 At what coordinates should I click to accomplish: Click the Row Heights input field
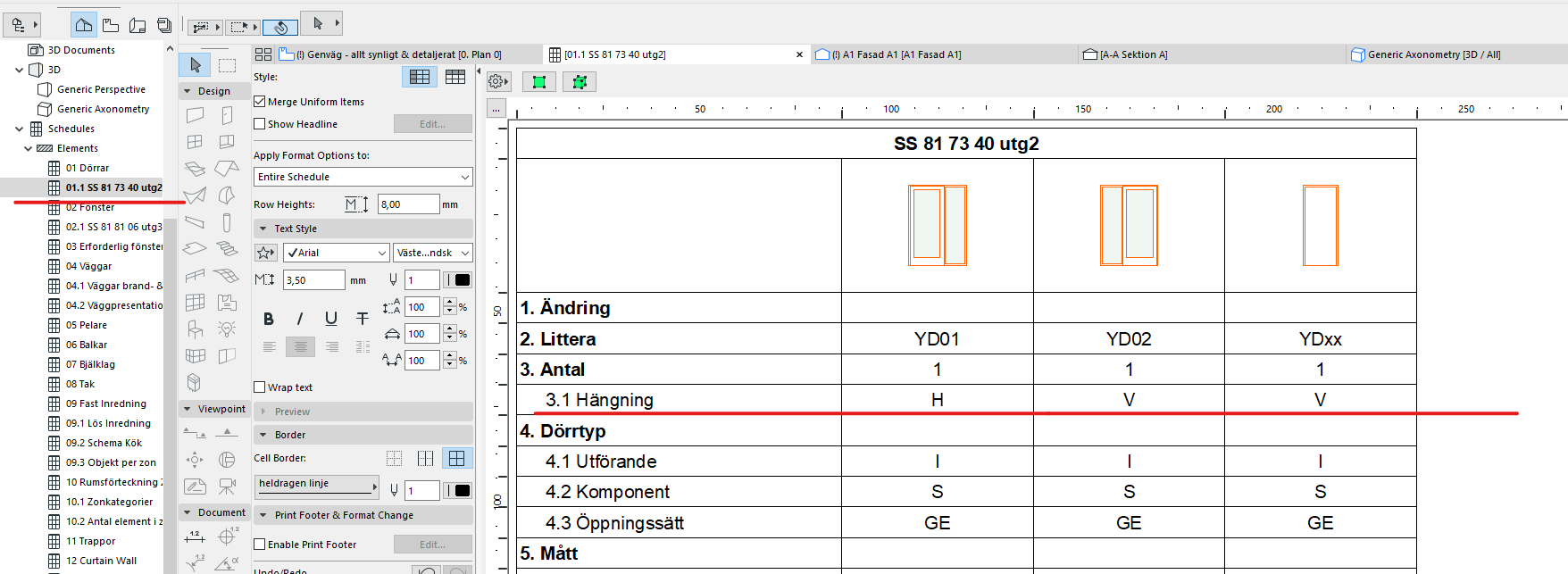tap(407, 204)
